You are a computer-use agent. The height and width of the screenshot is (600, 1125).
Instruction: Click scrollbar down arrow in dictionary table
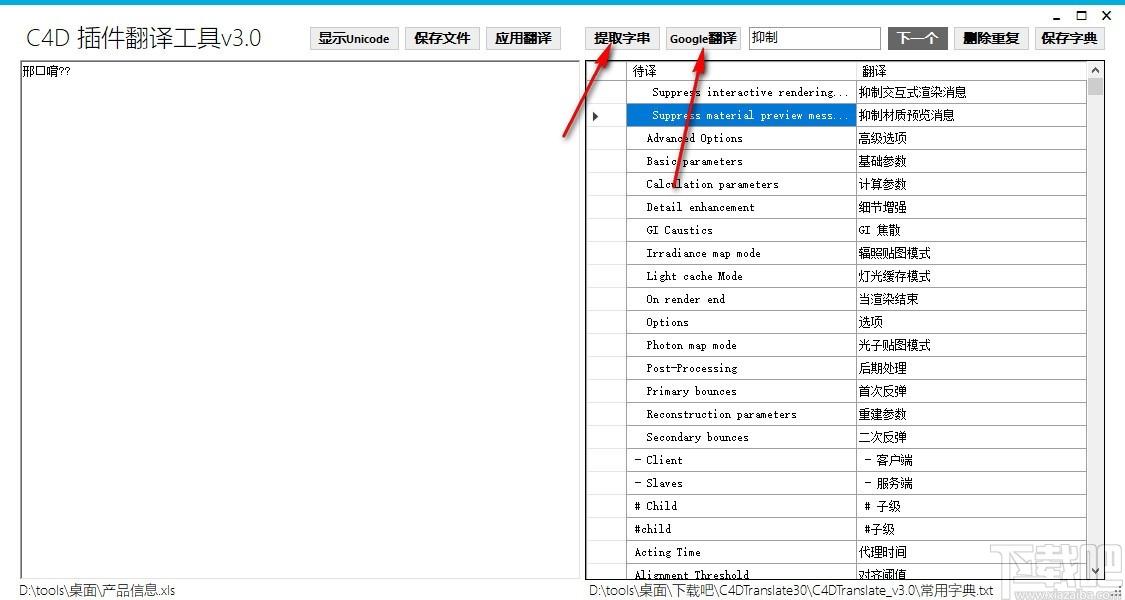tap(1096, 571)
